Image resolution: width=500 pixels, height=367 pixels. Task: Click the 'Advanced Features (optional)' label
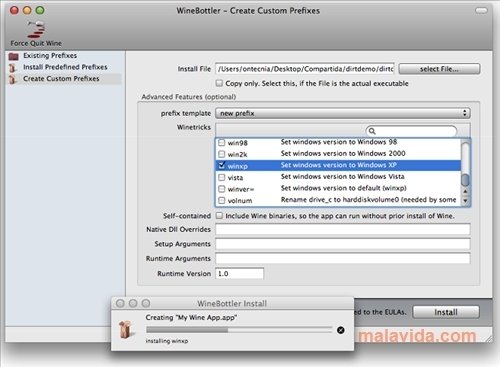point(189,97)
